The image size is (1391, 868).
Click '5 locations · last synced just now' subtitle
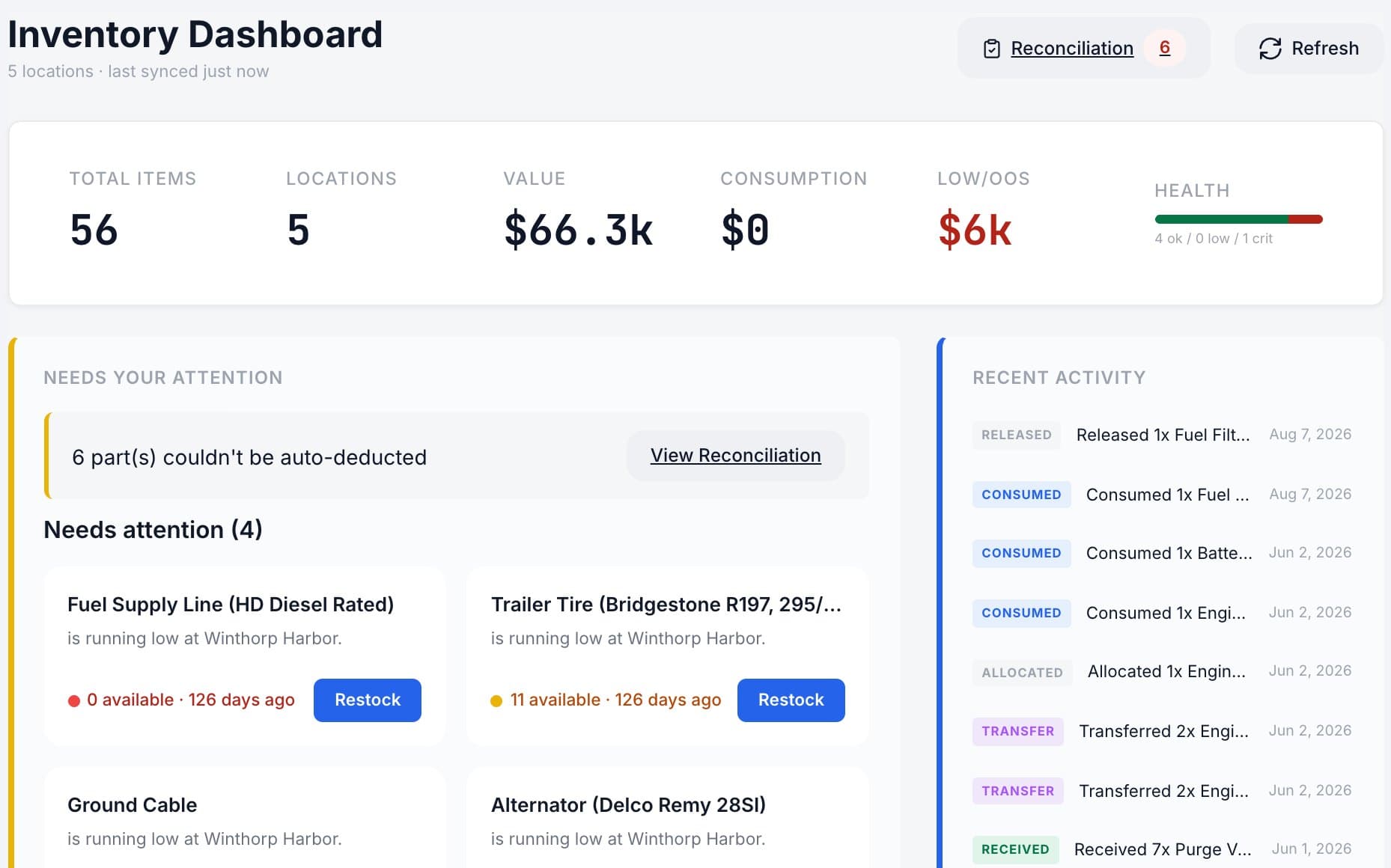coord(139,72)
